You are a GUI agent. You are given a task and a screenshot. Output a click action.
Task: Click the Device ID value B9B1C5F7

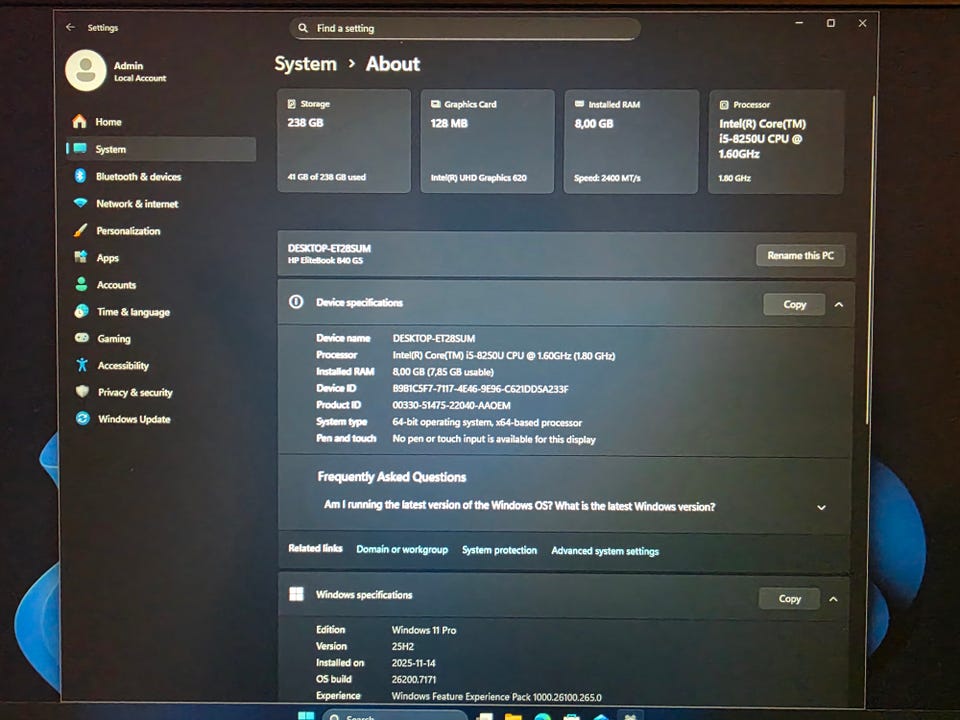480,389
